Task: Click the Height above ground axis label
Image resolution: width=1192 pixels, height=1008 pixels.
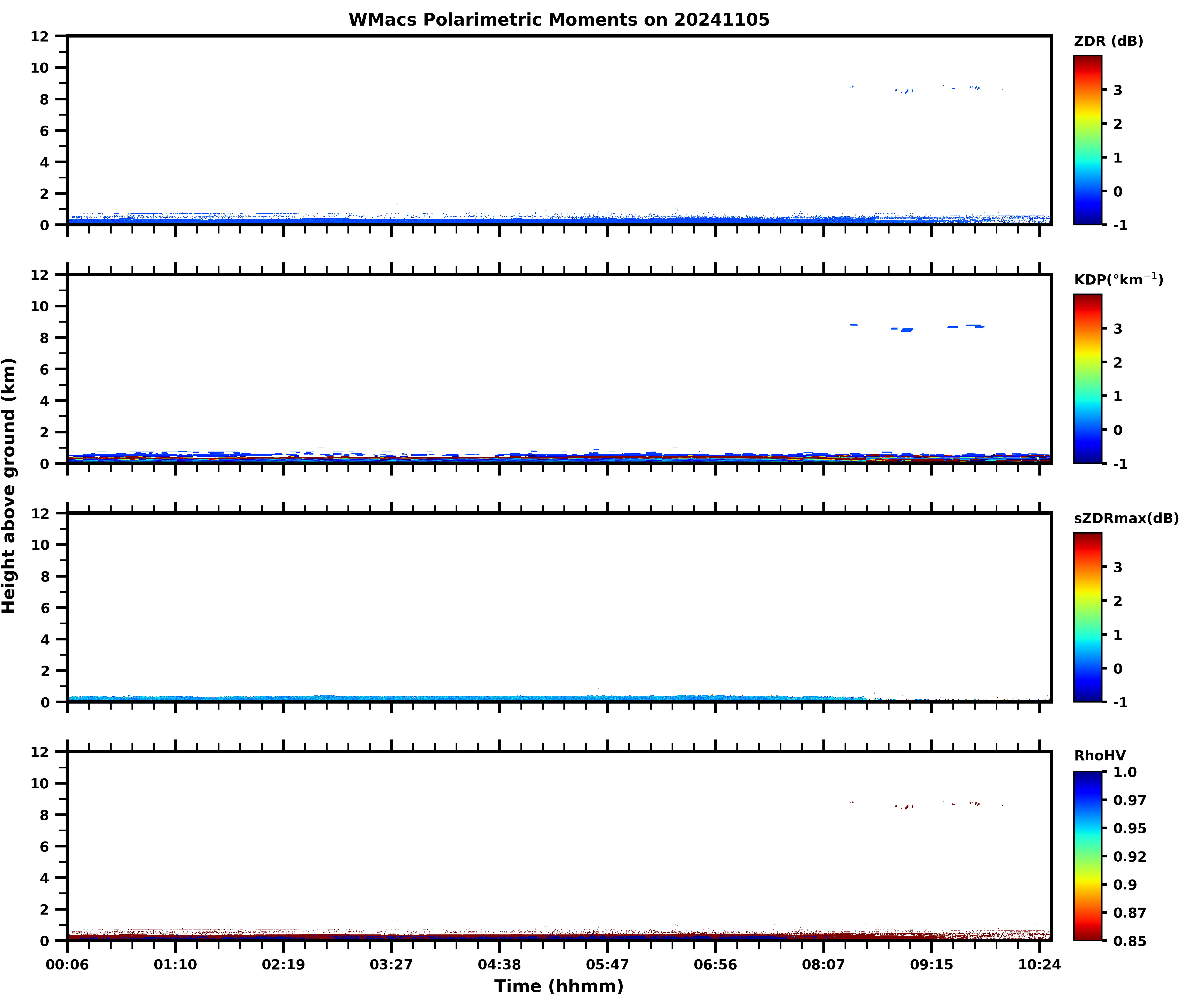Action: 9,486
